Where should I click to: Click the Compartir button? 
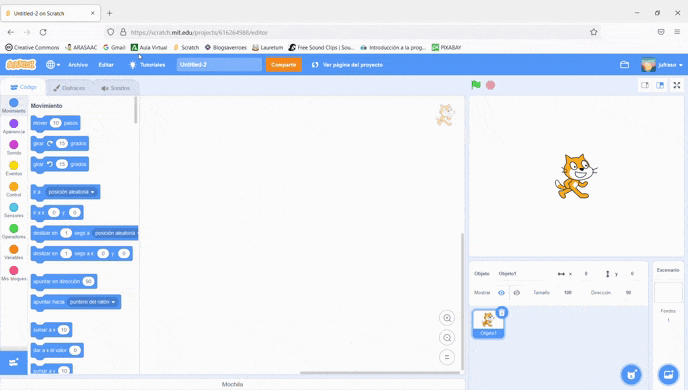click(283, 64)
